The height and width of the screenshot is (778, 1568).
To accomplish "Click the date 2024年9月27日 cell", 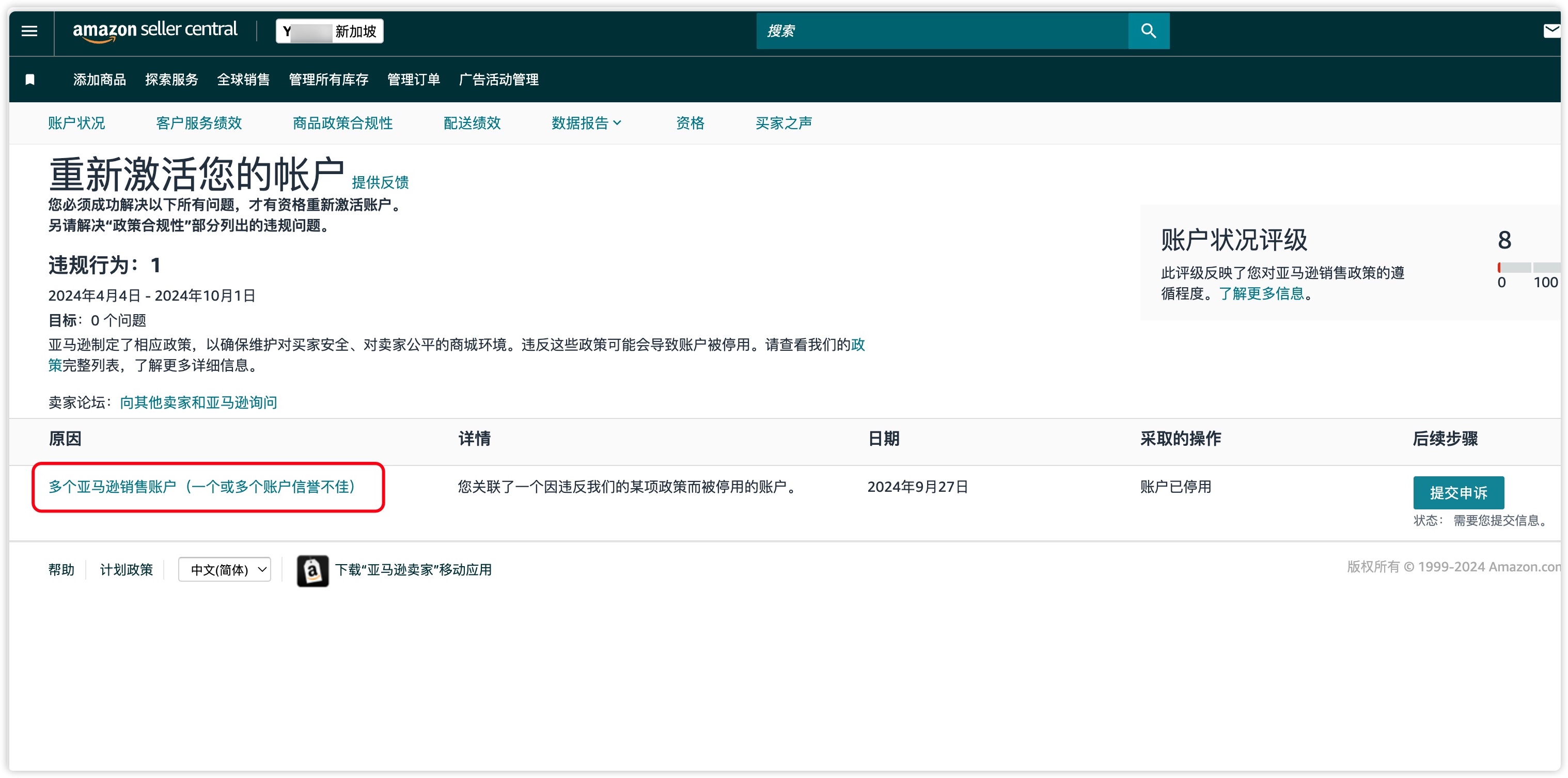I will (918, 487).
